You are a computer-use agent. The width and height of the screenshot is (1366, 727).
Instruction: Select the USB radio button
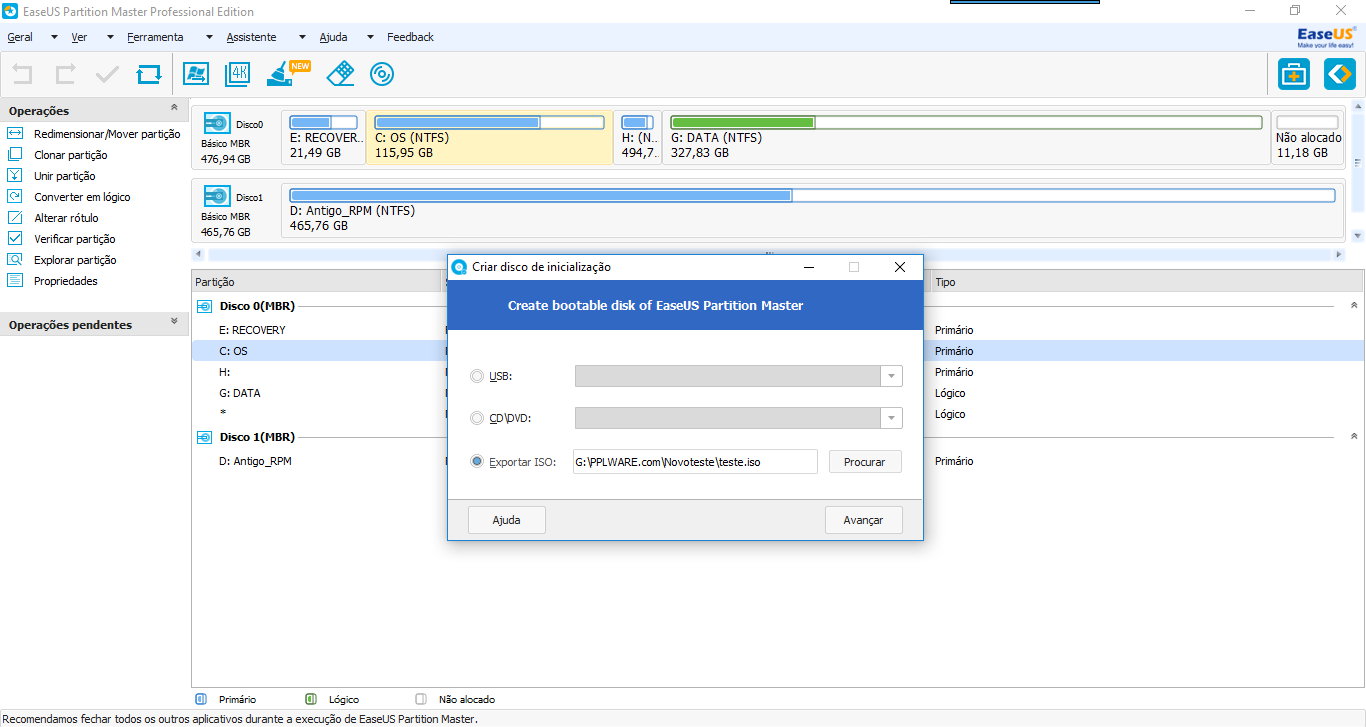(476, 376)
